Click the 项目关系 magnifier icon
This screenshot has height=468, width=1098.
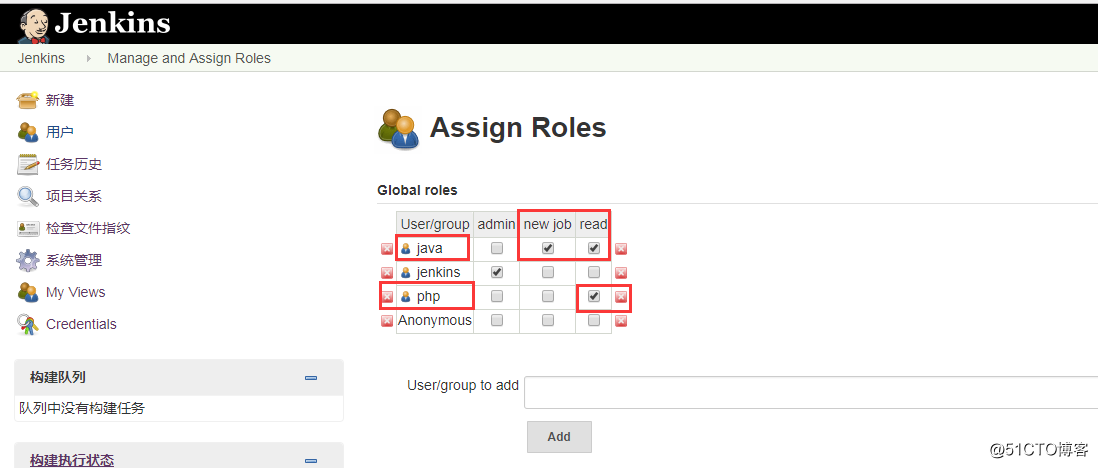point(27,196)
